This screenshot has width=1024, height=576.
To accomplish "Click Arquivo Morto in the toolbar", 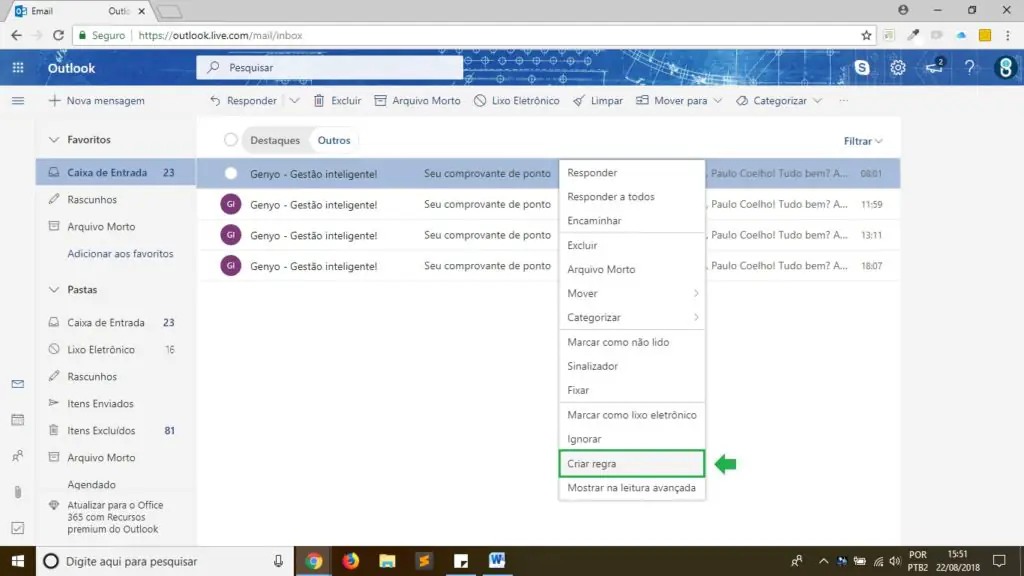I will tap(417, 101).
